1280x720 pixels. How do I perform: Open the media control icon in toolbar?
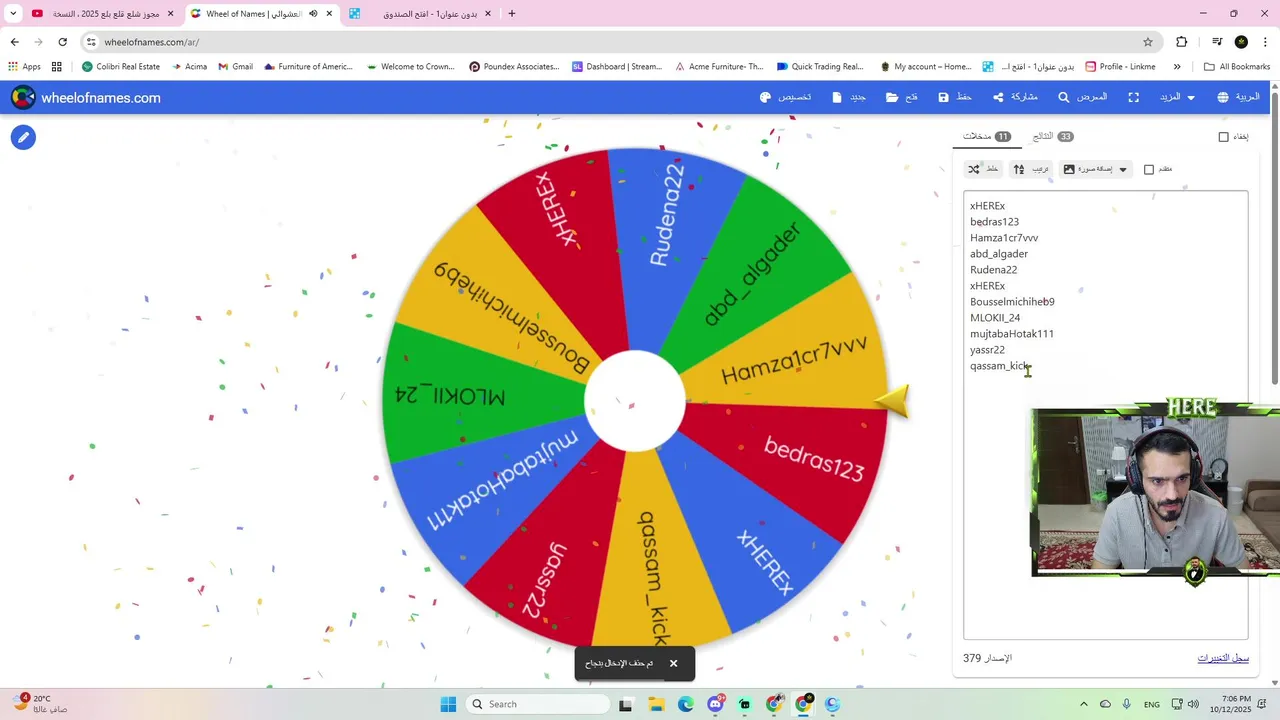[1217, 42]
